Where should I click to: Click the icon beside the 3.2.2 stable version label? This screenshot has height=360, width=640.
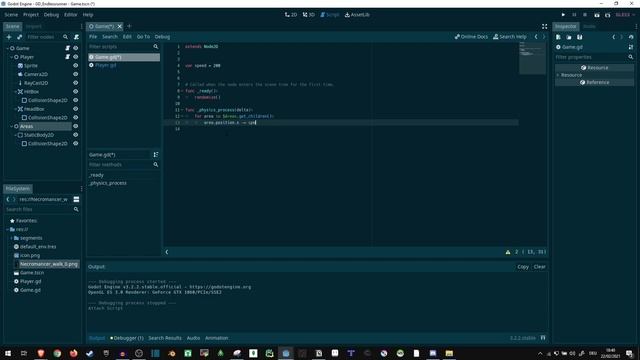click(543, 338)
